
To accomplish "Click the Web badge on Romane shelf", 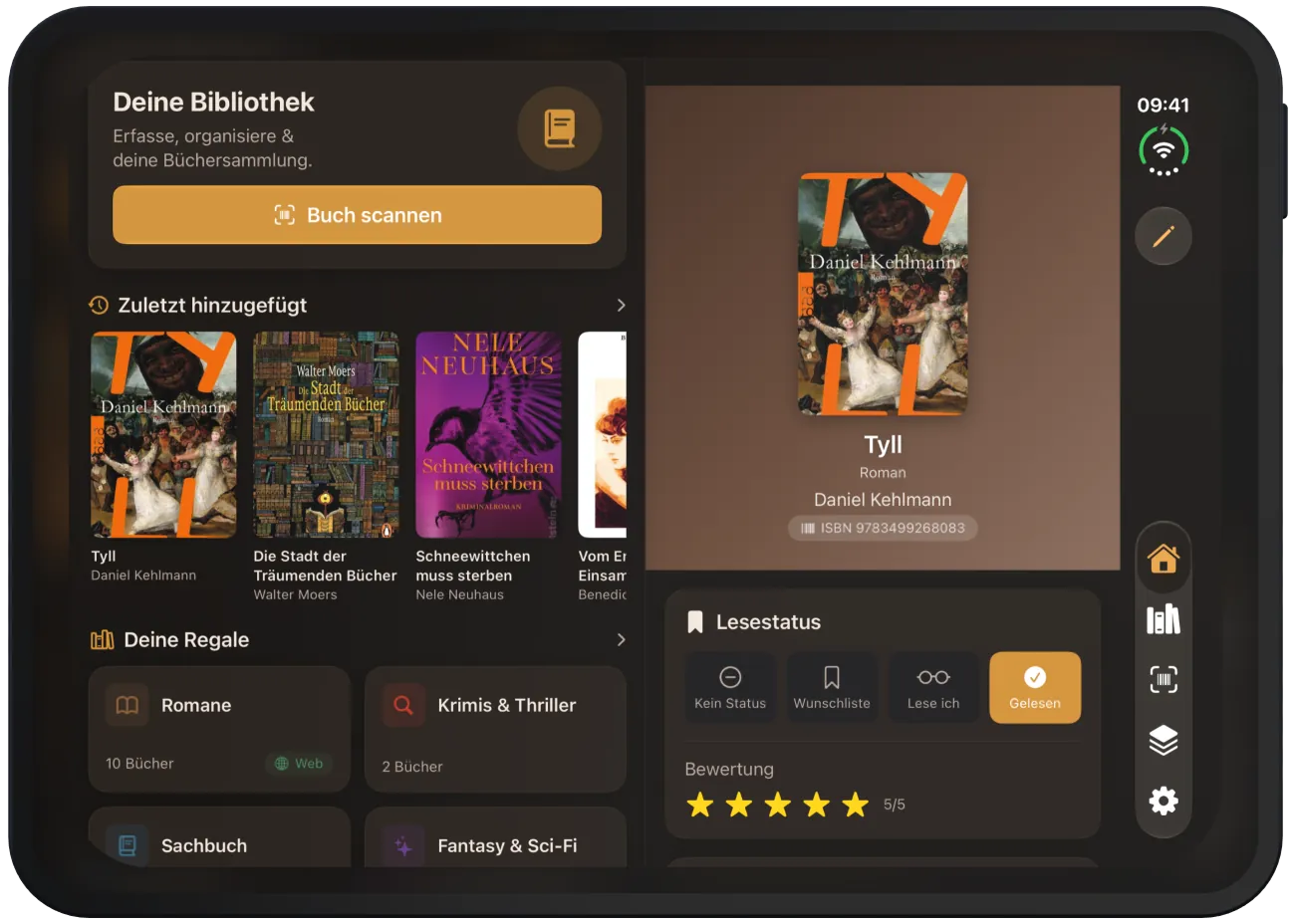I will (300, 764).
